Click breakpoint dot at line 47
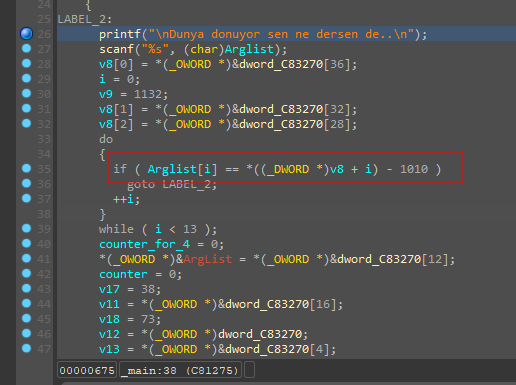Image resolution: width=516 pixels, height=385 pixels. pos(26,348)
